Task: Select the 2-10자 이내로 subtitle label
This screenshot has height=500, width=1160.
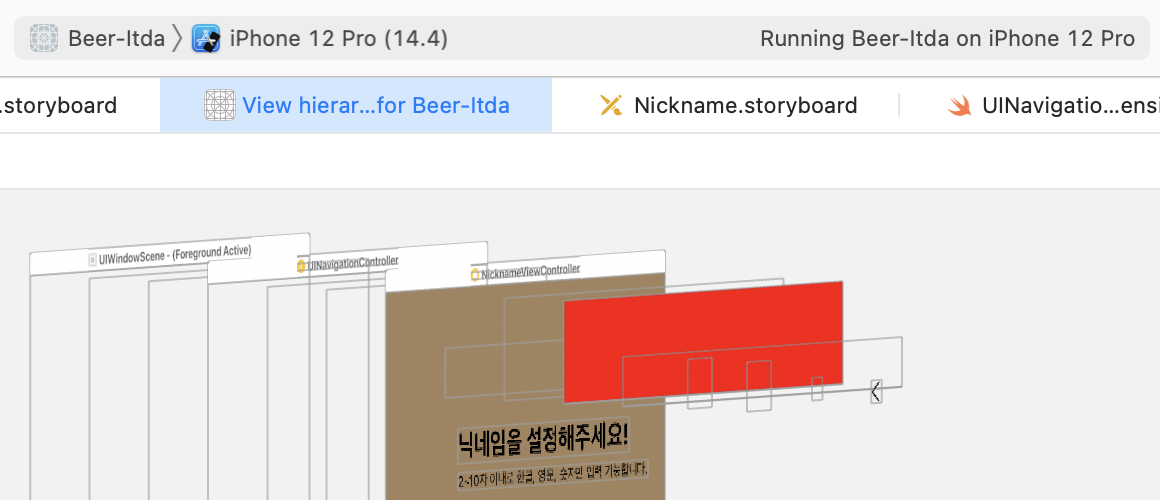Action: [553, 474]
